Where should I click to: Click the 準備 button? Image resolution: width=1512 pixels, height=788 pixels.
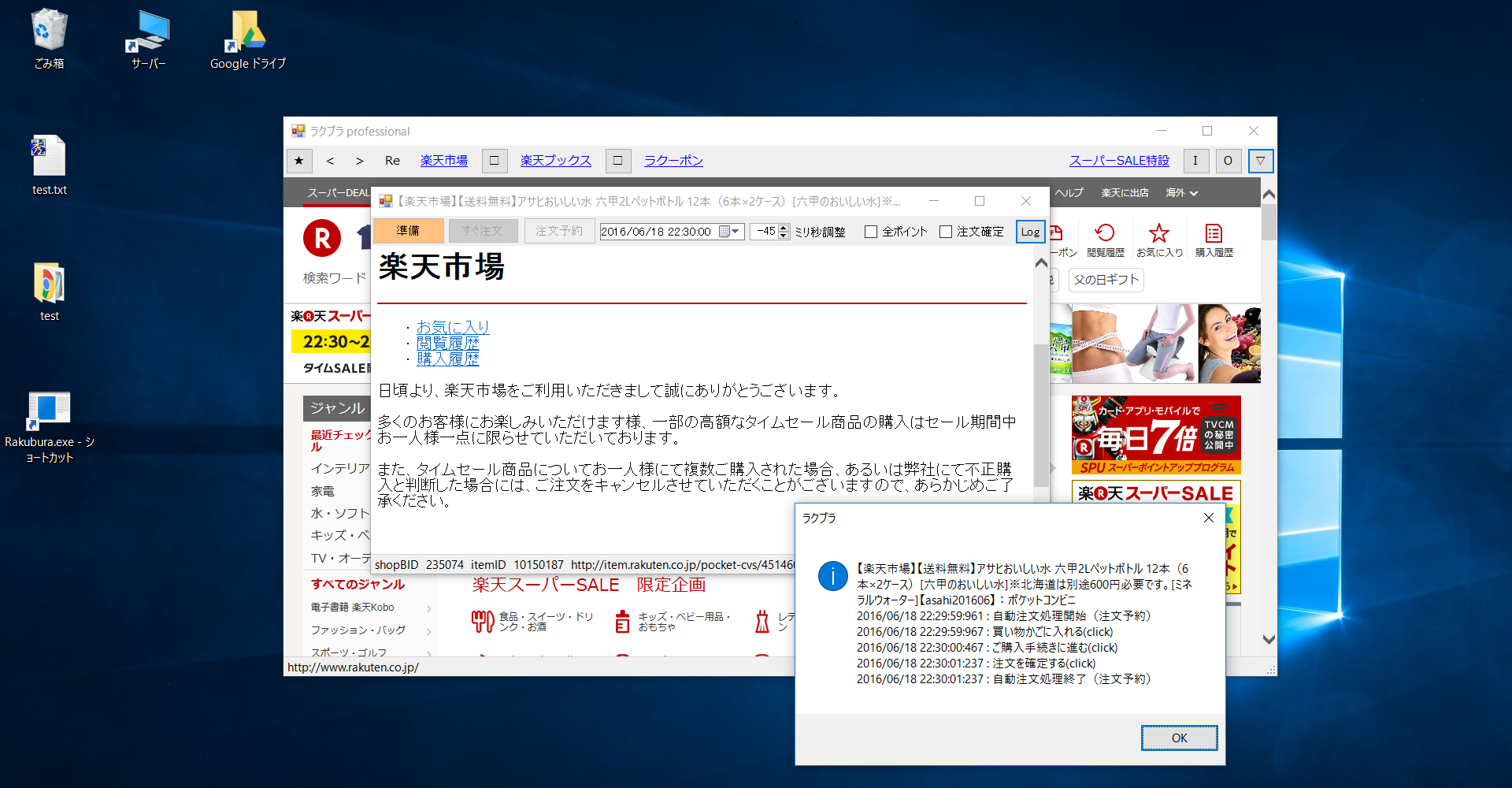[x=408, y=231]
